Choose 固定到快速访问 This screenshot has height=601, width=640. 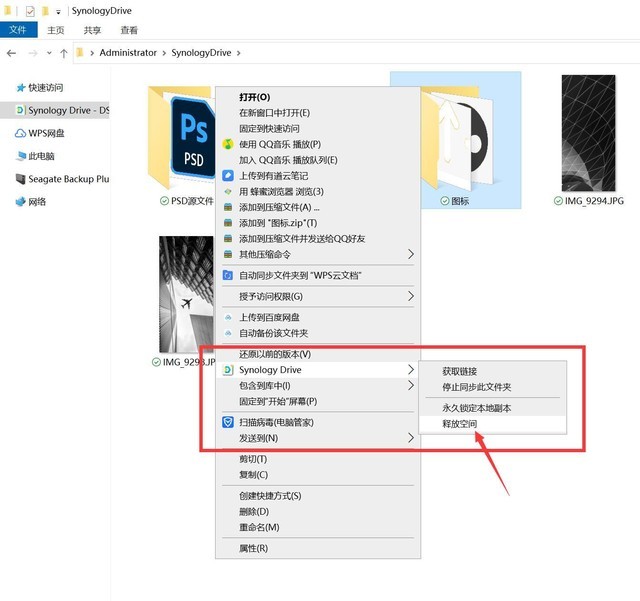coord(318,129)
